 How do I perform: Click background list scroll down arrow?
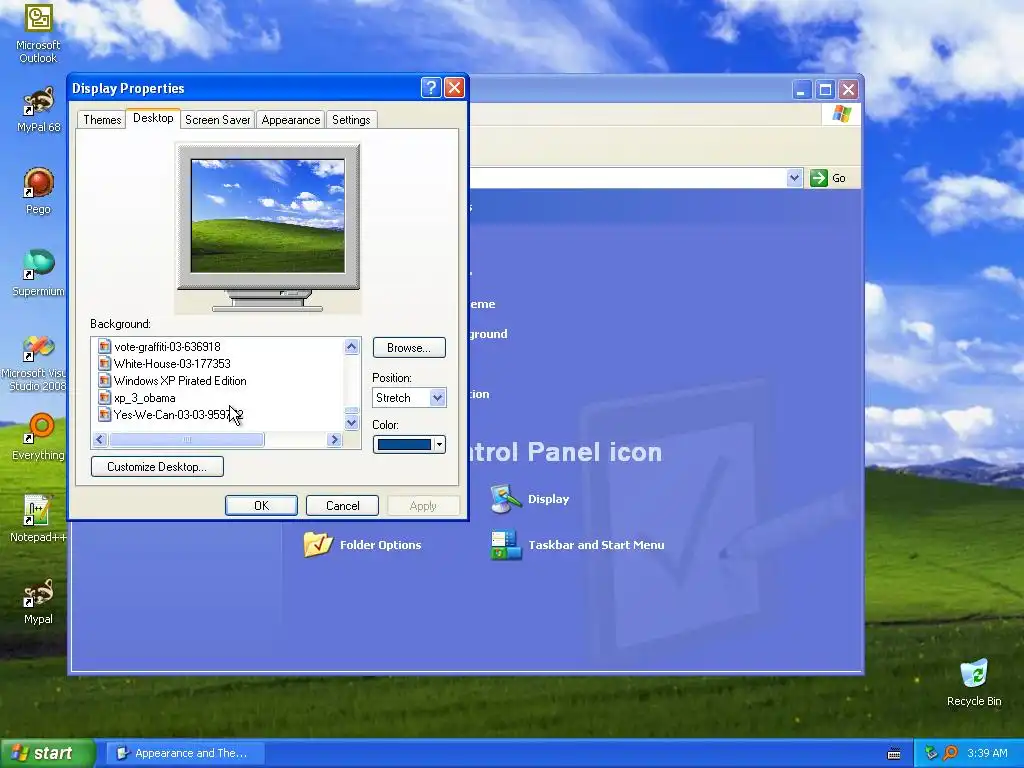(x=351, y=423)
